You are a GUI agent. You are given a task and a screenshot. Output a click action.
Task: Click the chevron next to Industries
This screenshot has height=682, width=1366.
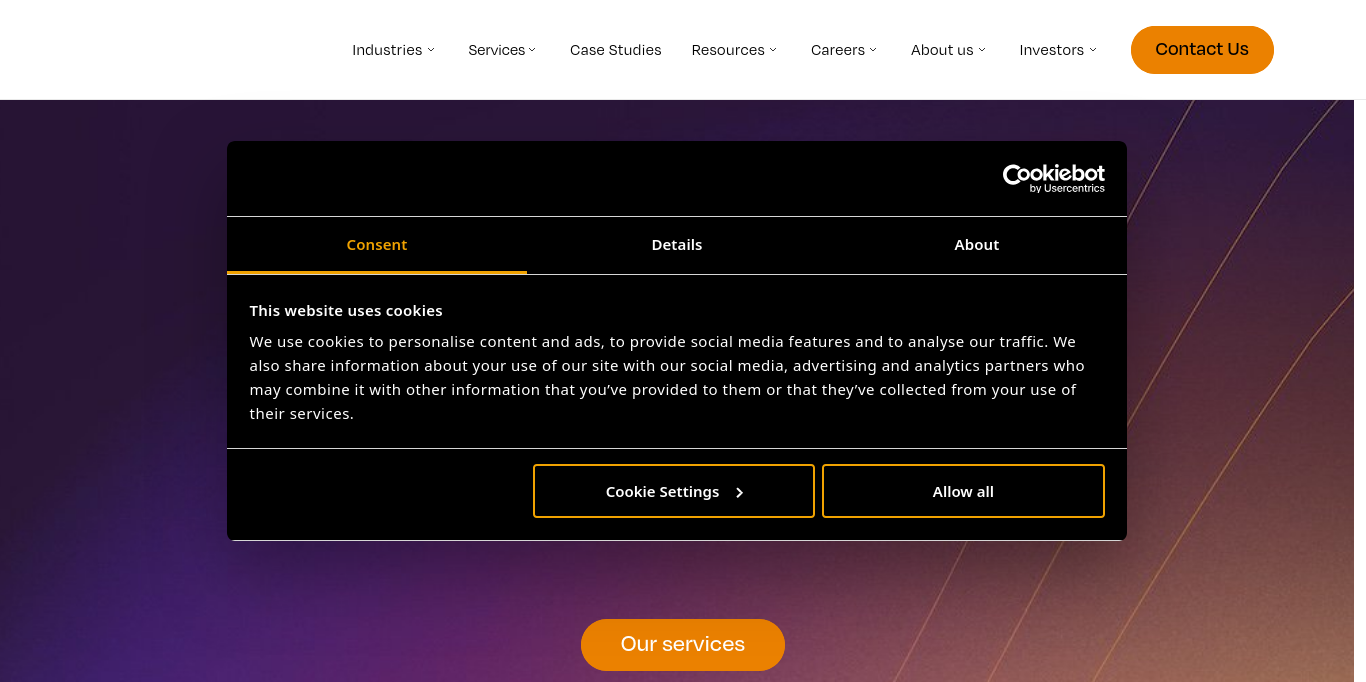pos(431,49)
